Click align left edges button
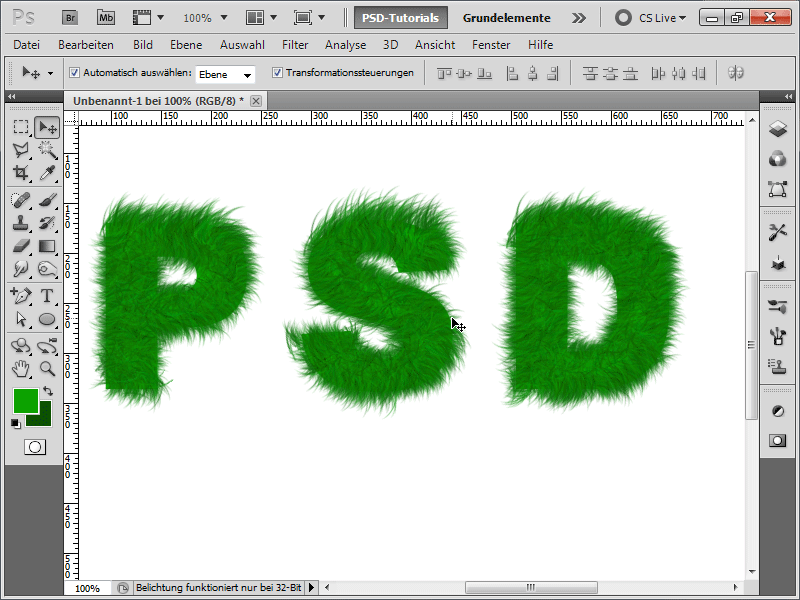The image size is (800, 600). click(512, 74)
